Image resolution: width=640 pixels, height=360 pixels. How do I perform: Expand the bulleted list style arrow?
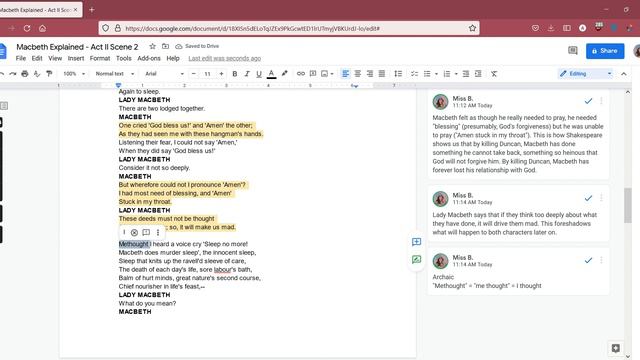click(x=436, y=74)
